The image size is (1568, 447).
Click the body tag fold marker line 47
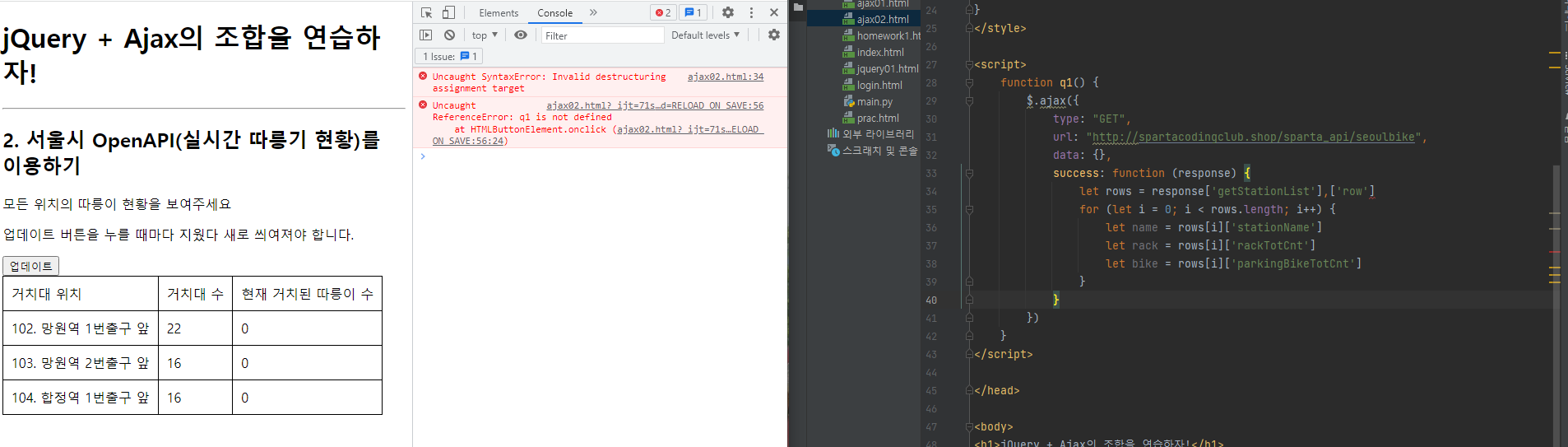tap(969, 426)
